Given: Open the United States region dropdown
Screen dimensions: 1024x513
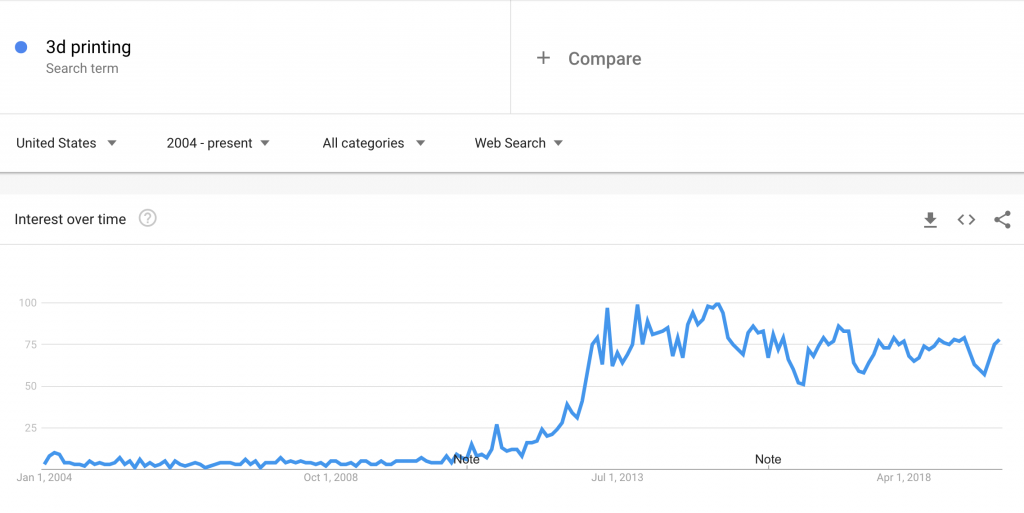Looking at the screenshot, I should 67,143.
